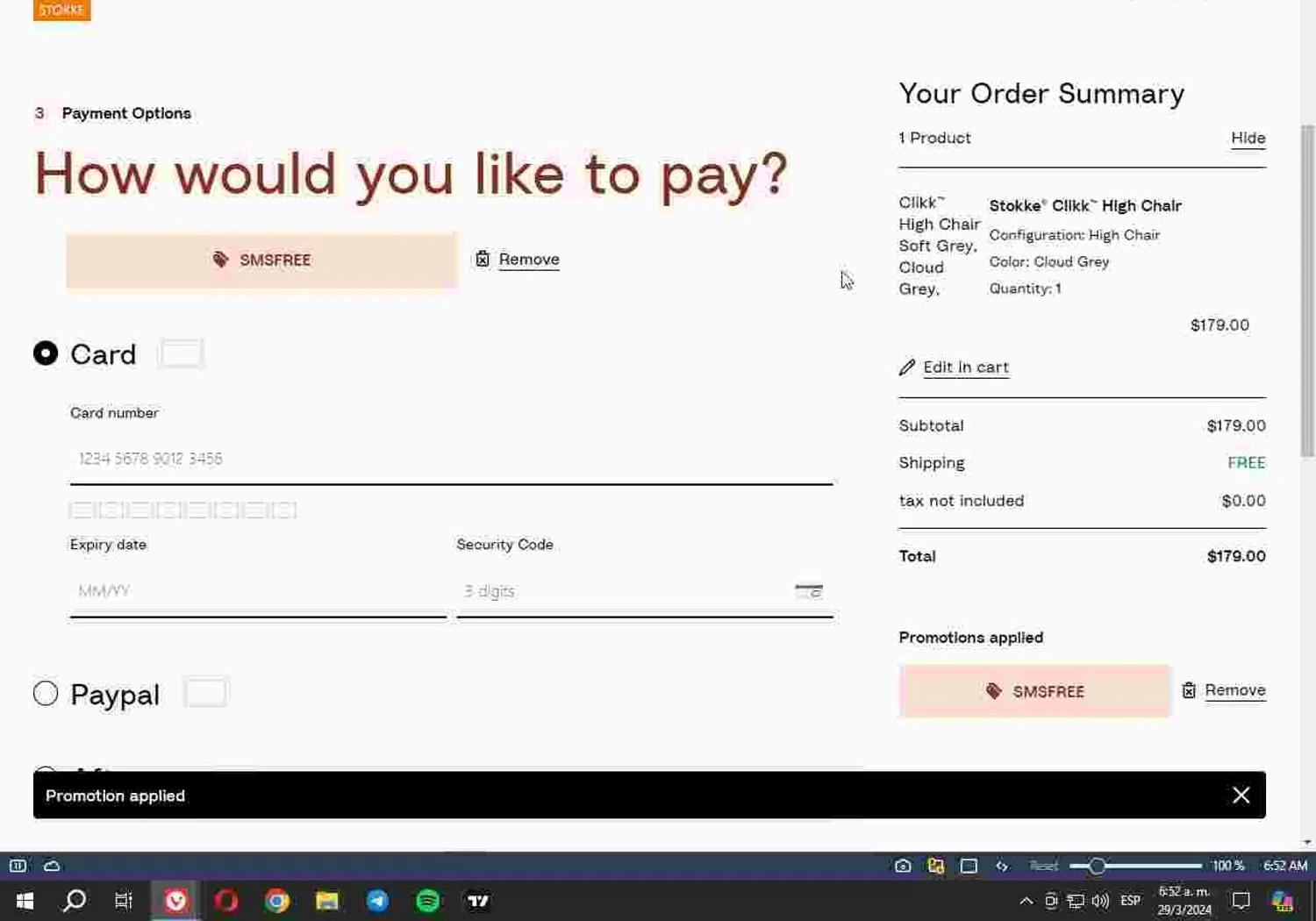1316x921 pixels.
Task: Open Edit in cart link
Action: pos(966,367)
